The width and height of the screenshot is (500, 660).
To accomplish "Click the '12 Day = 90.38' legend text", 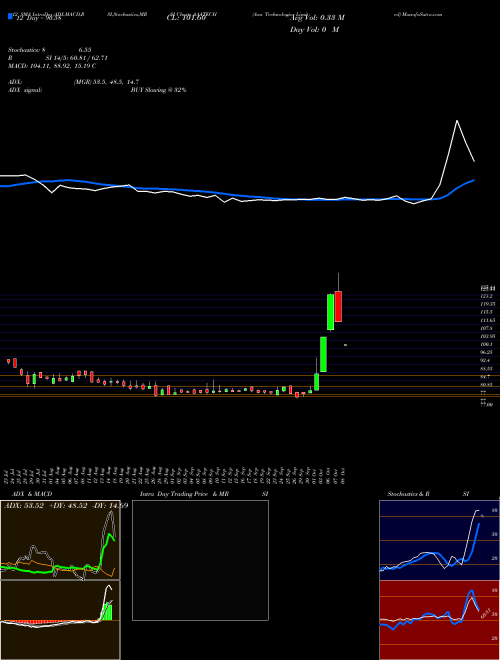I will click(x=38, y=18).
